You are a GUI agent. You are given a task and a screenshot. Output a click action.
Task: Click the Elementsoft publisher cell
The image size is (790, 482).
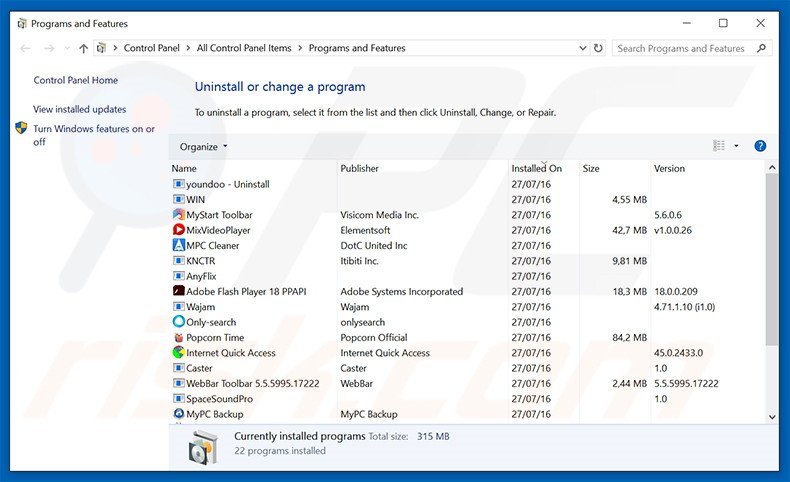click(x=365, y=230)
